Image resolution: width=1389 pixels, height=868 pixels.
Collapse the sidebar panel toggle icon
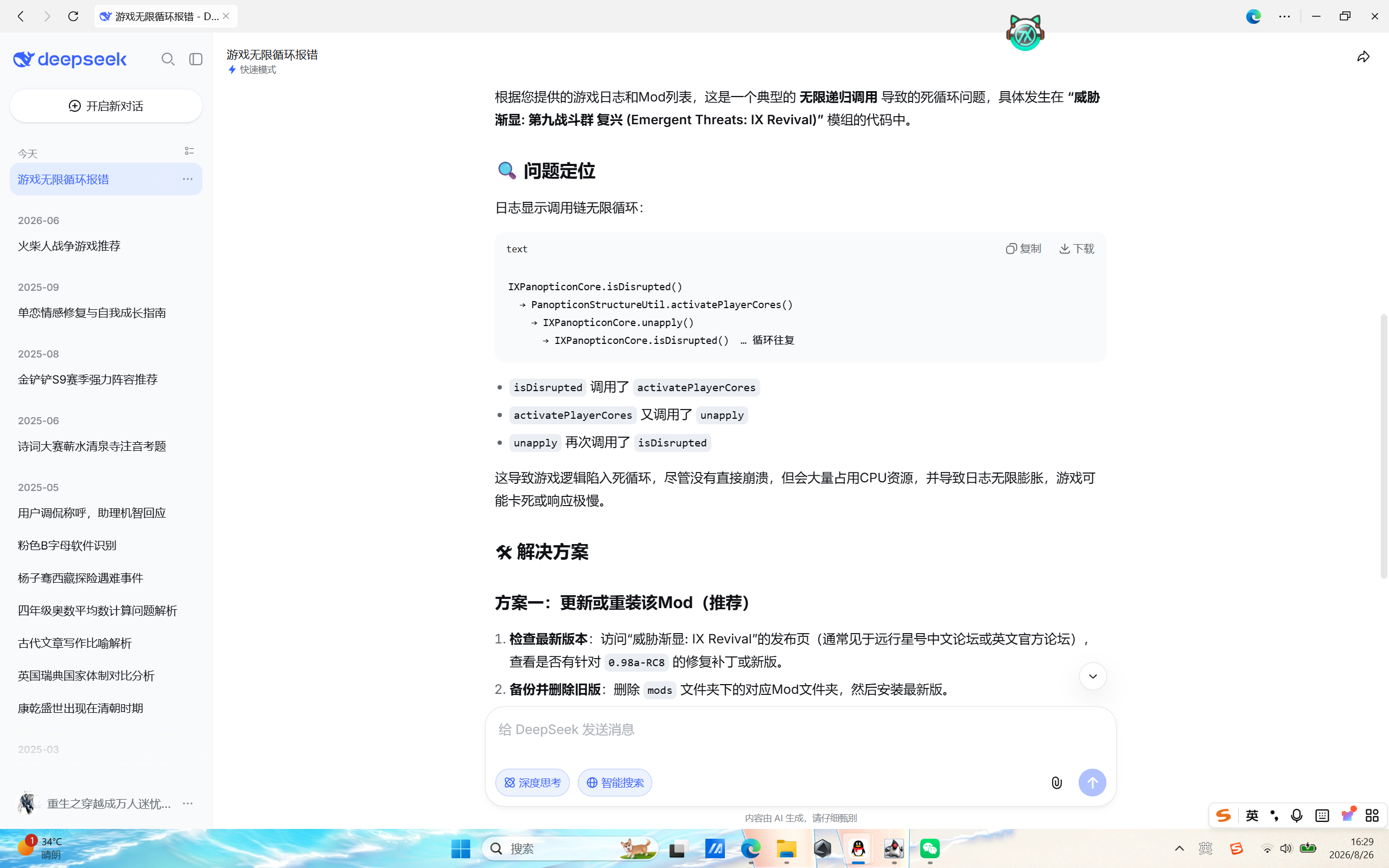196,59
